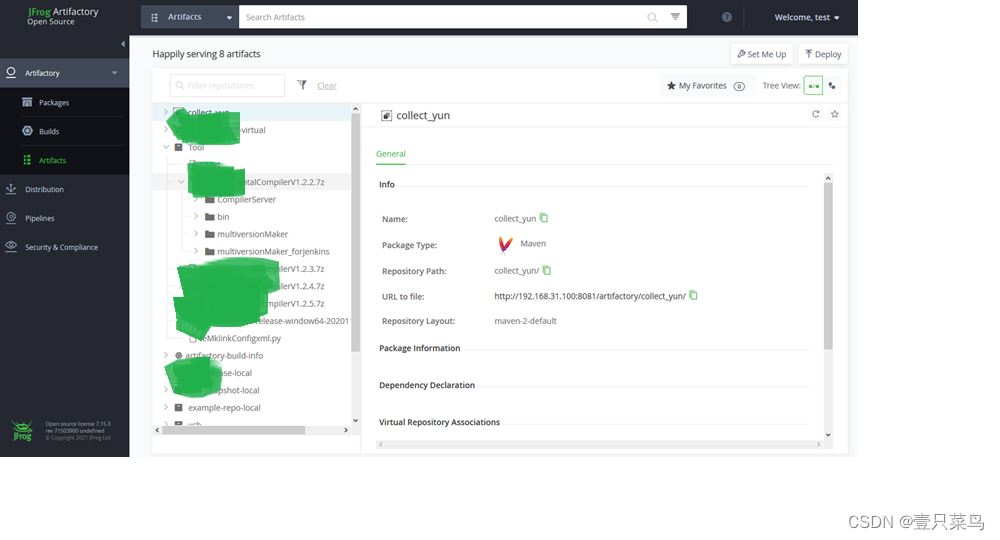Image resolution: width=1000 pixels, height=540 pixels.
Task: Focus the Search Artifacts input field
Action: tap(443, 17)
